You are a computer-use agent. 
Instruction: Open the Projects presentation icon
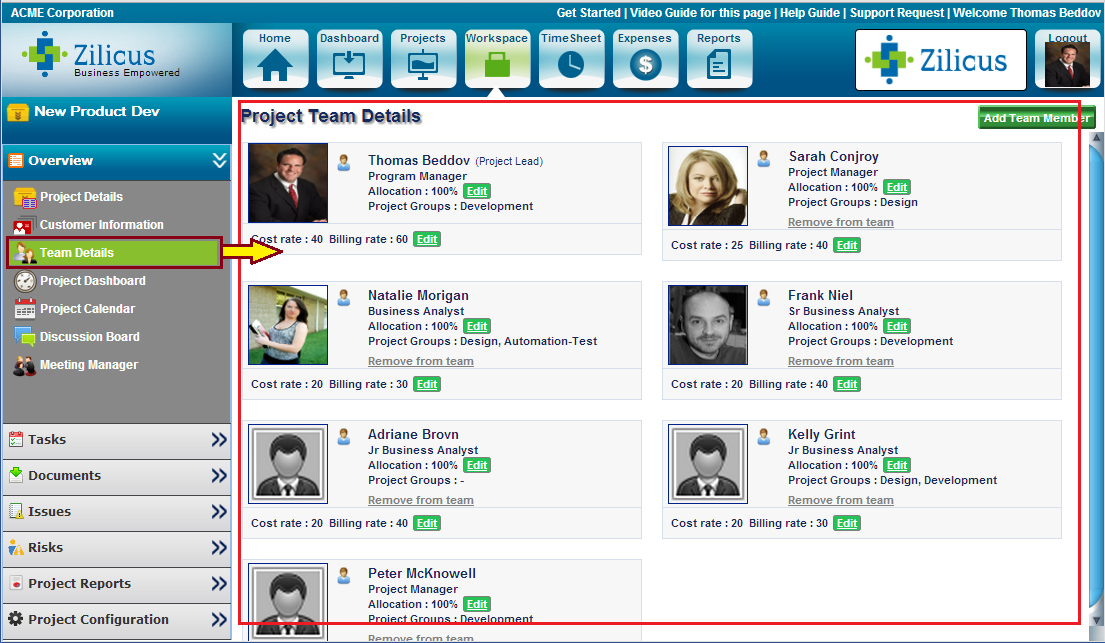423,65
